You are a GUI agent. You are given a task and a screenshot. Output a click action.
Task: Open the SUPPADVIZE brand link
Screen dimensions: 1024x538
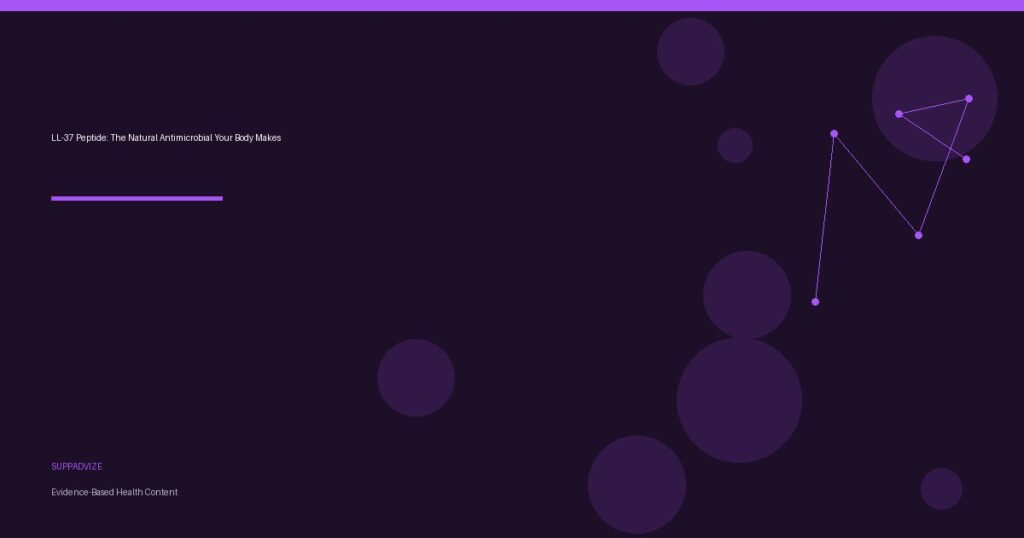click(77, 467)
